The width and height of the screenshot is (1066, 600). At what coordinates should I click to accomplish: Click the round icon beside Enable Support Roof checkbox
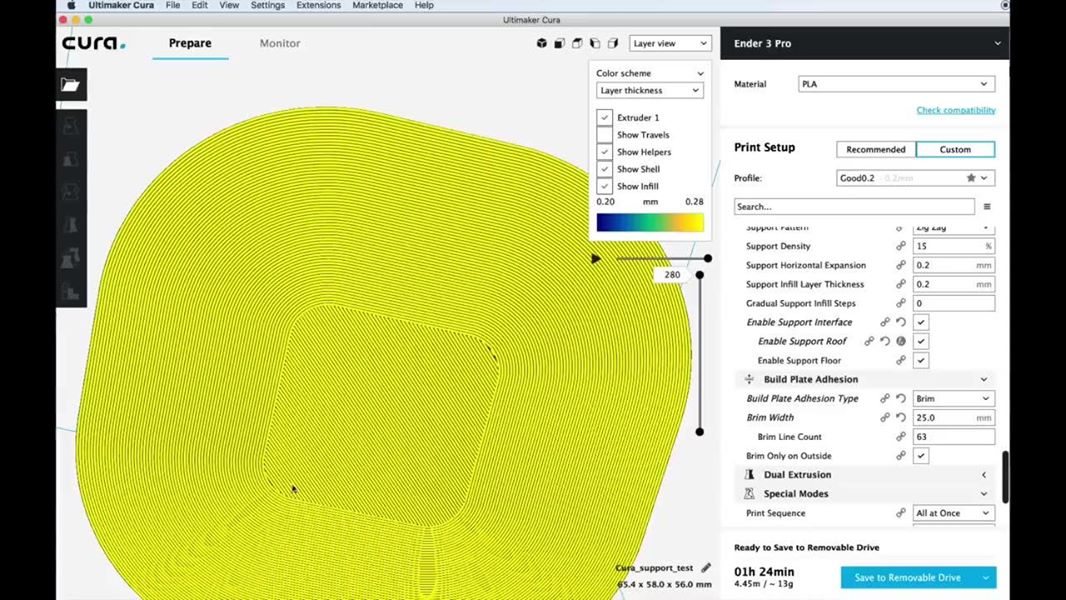coord(901,341)
